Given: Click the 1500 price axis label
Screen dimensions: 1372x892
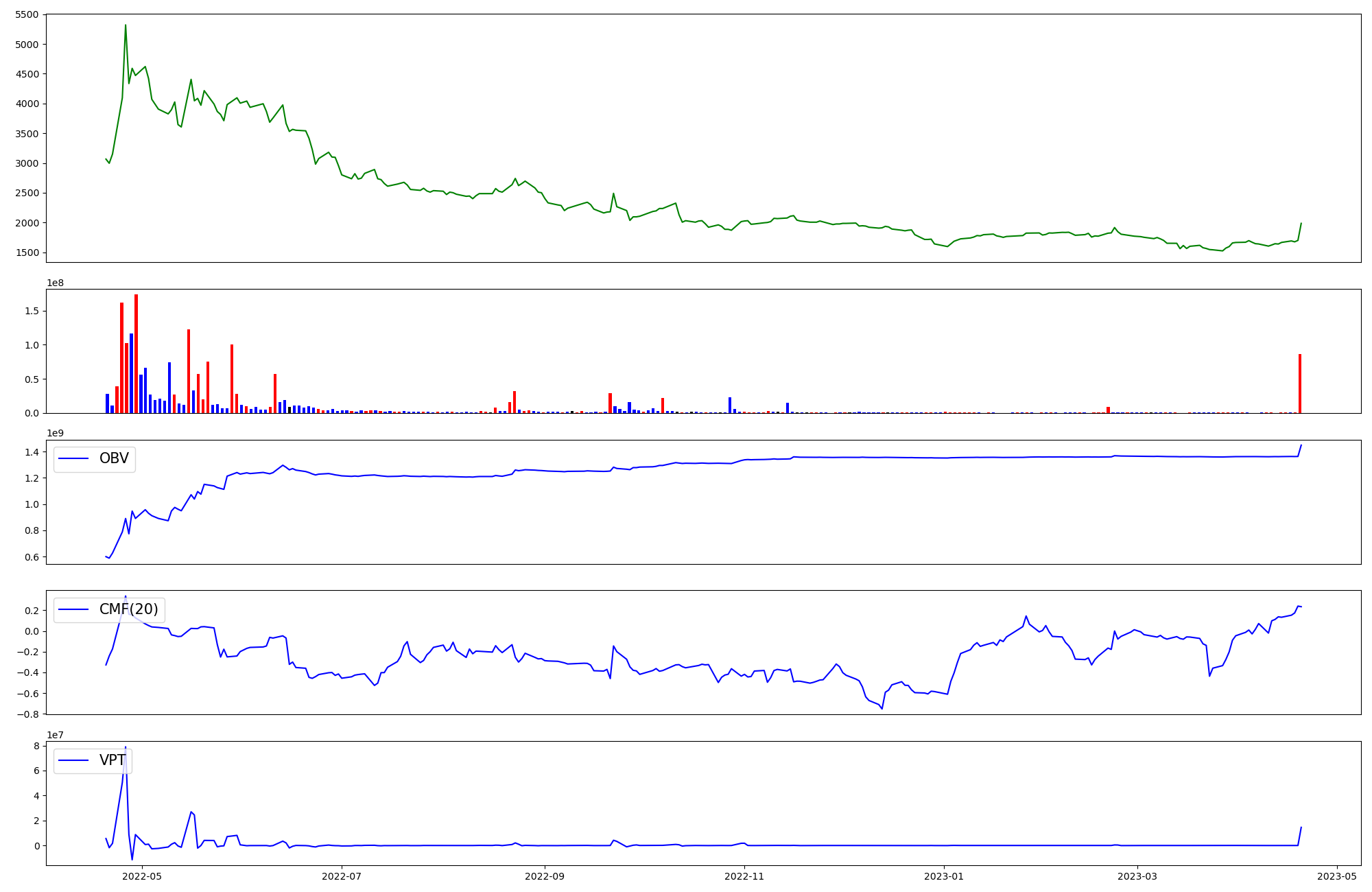Looking at the screenshot, I should point(28,253).
